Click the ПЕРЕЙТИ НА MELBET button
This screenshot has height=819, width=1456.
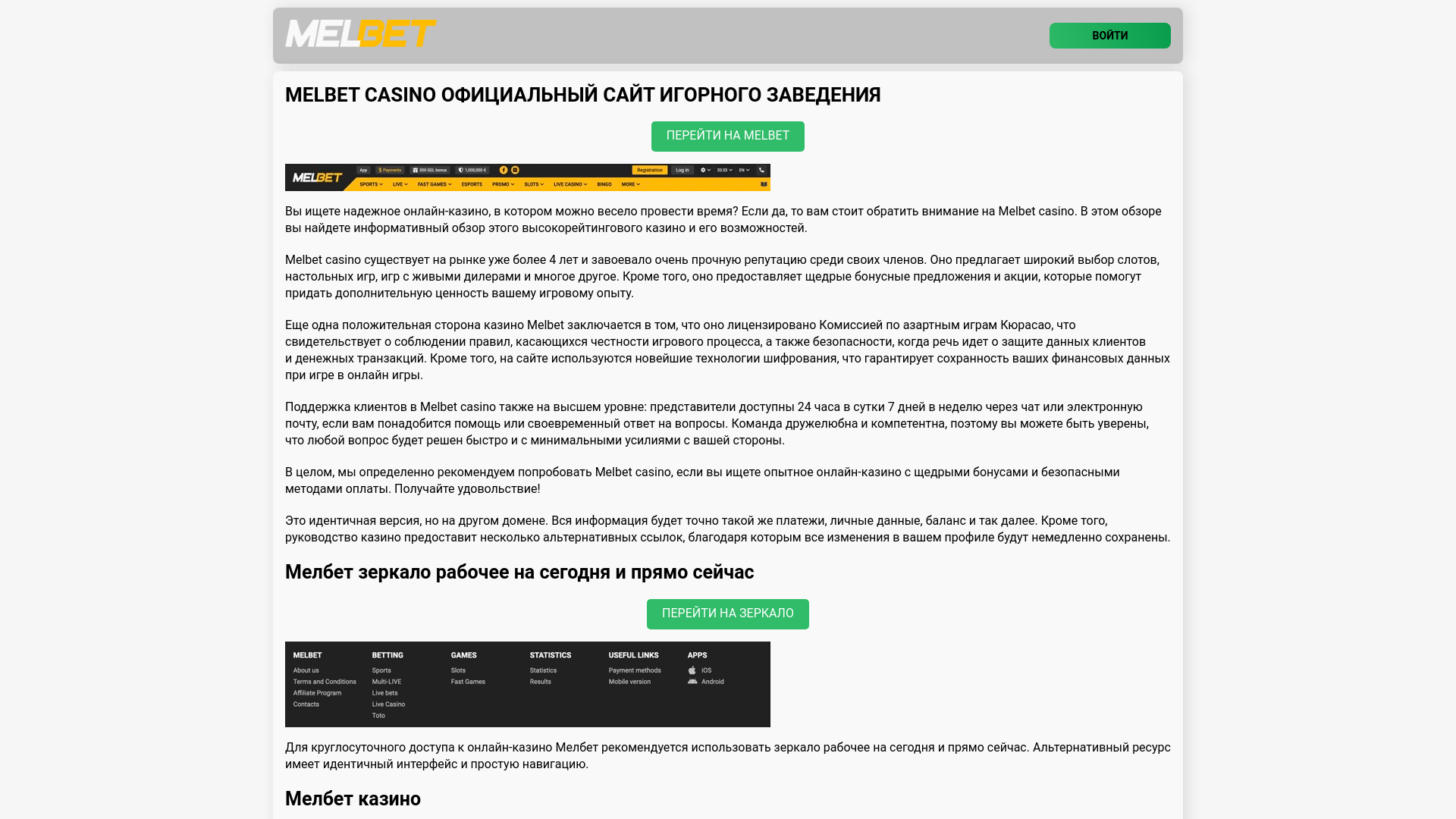[728, 136]
